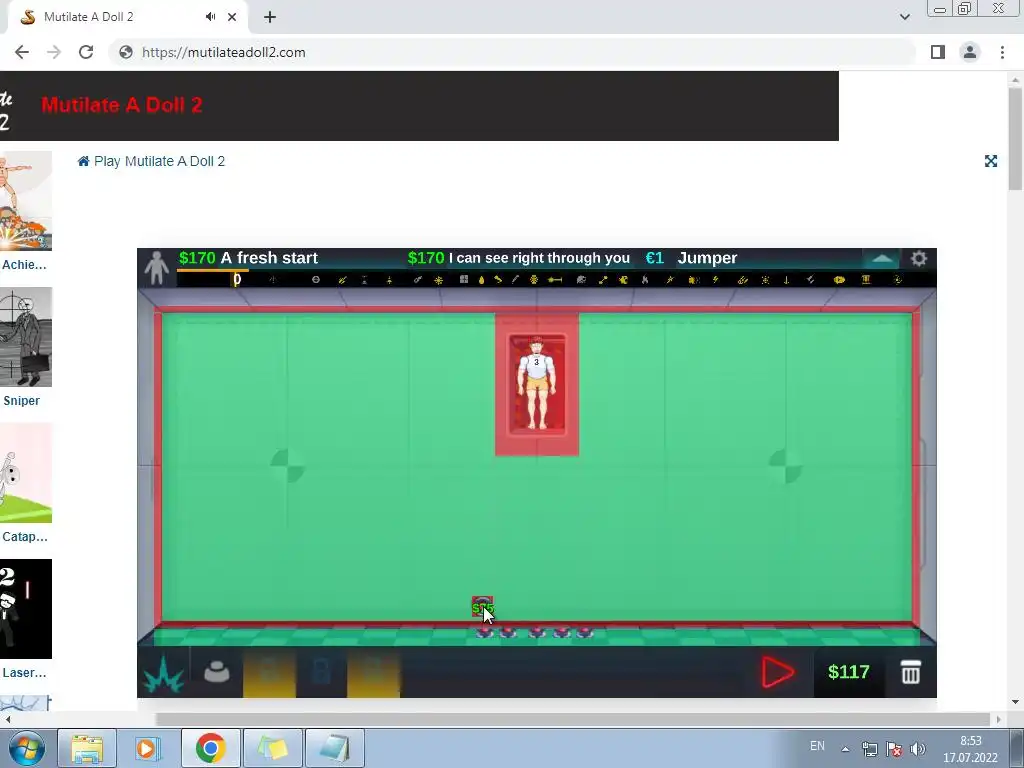This screenshot has width=1024, height=768.
Task: Toggle fullscreen with the expand arrows icon
Action: coord(991,161)
